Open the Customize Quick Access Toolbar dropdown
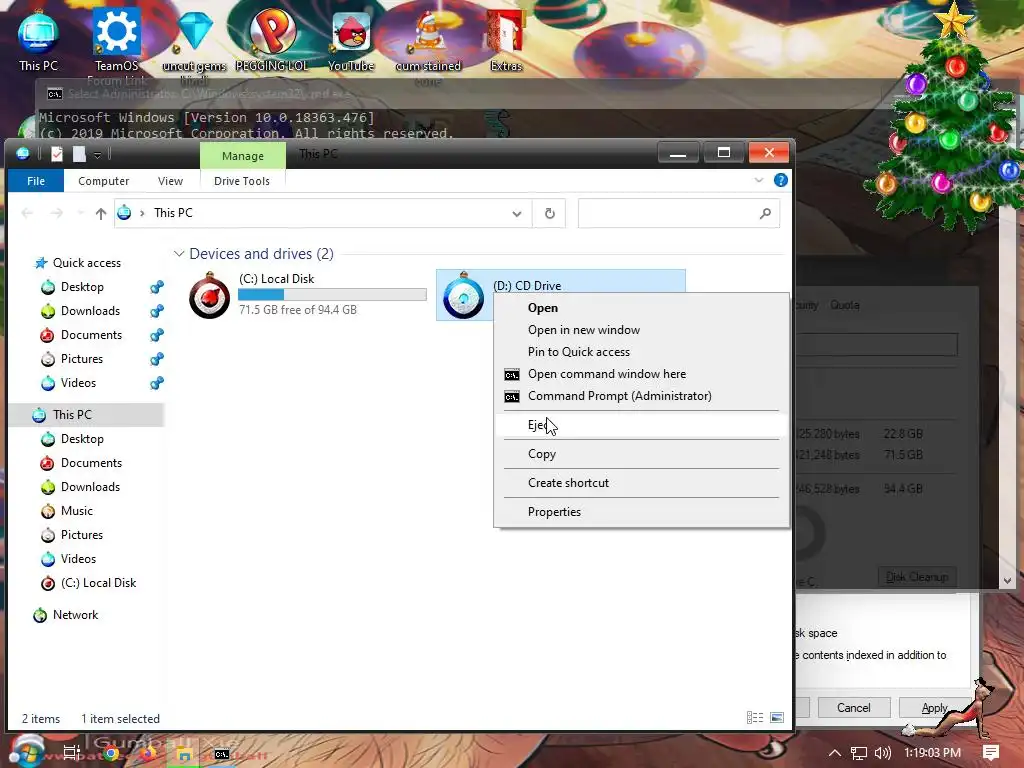Image resolution: width=1024 pixels, height=768 pixels. [97, 155]
